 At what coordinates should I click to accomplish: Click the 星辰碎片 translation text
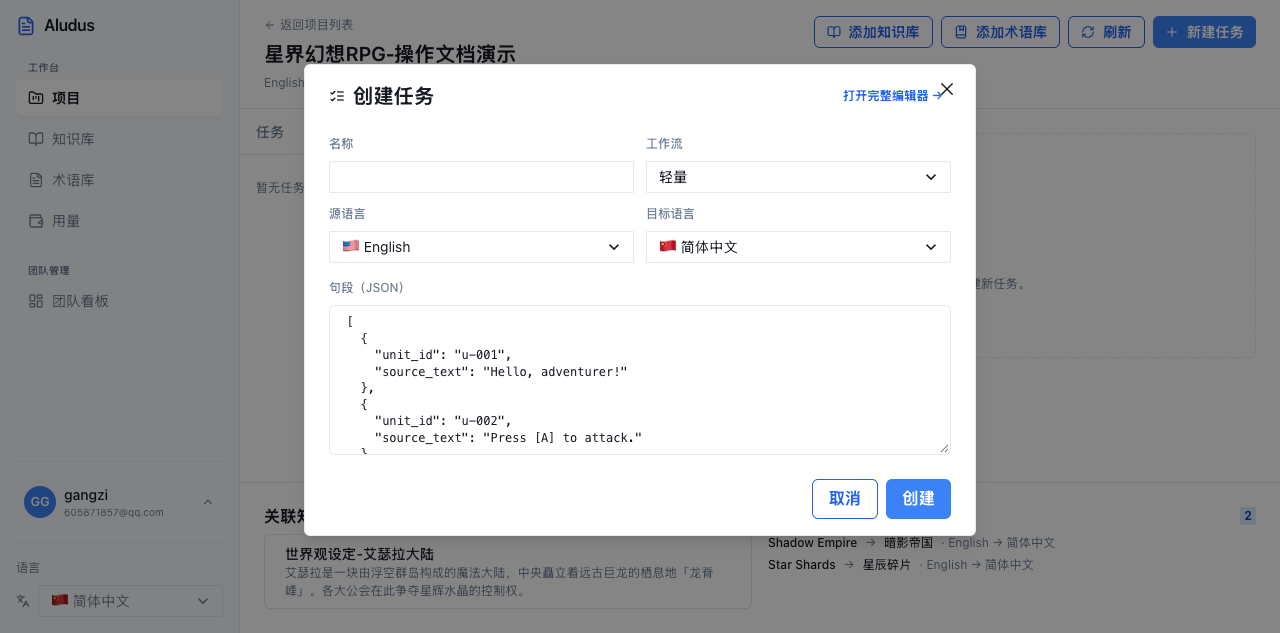point(887,564)
